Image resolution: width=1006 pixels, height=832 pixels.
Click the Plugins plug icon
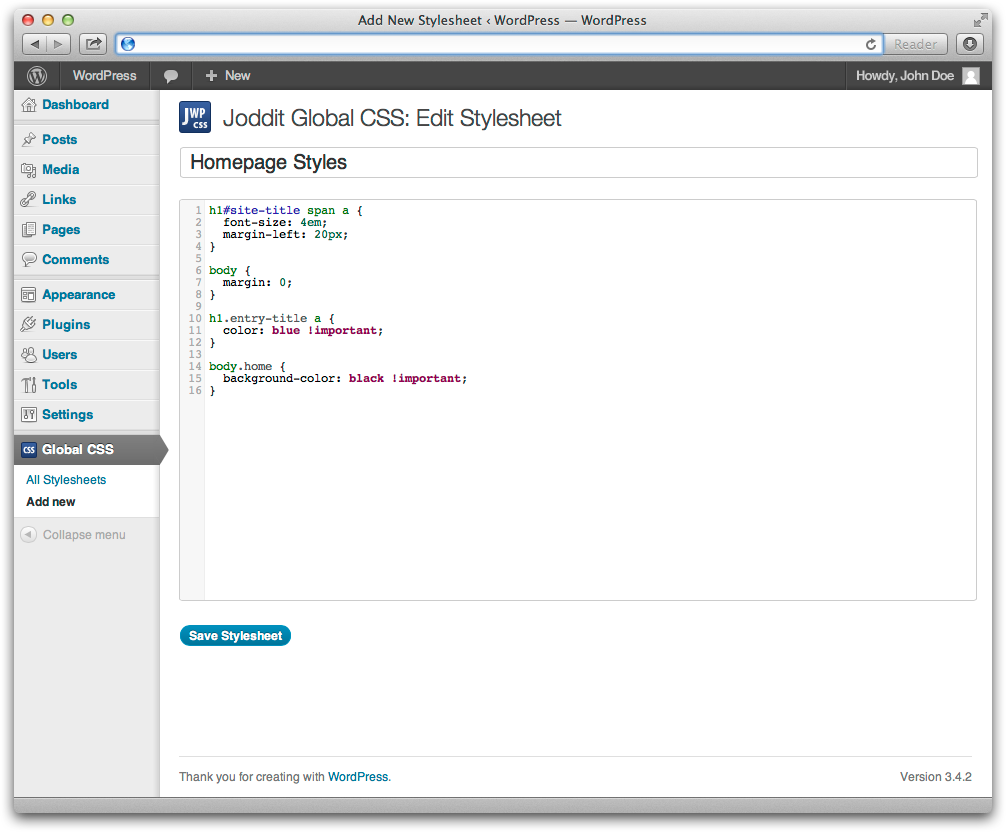(29, 325)
